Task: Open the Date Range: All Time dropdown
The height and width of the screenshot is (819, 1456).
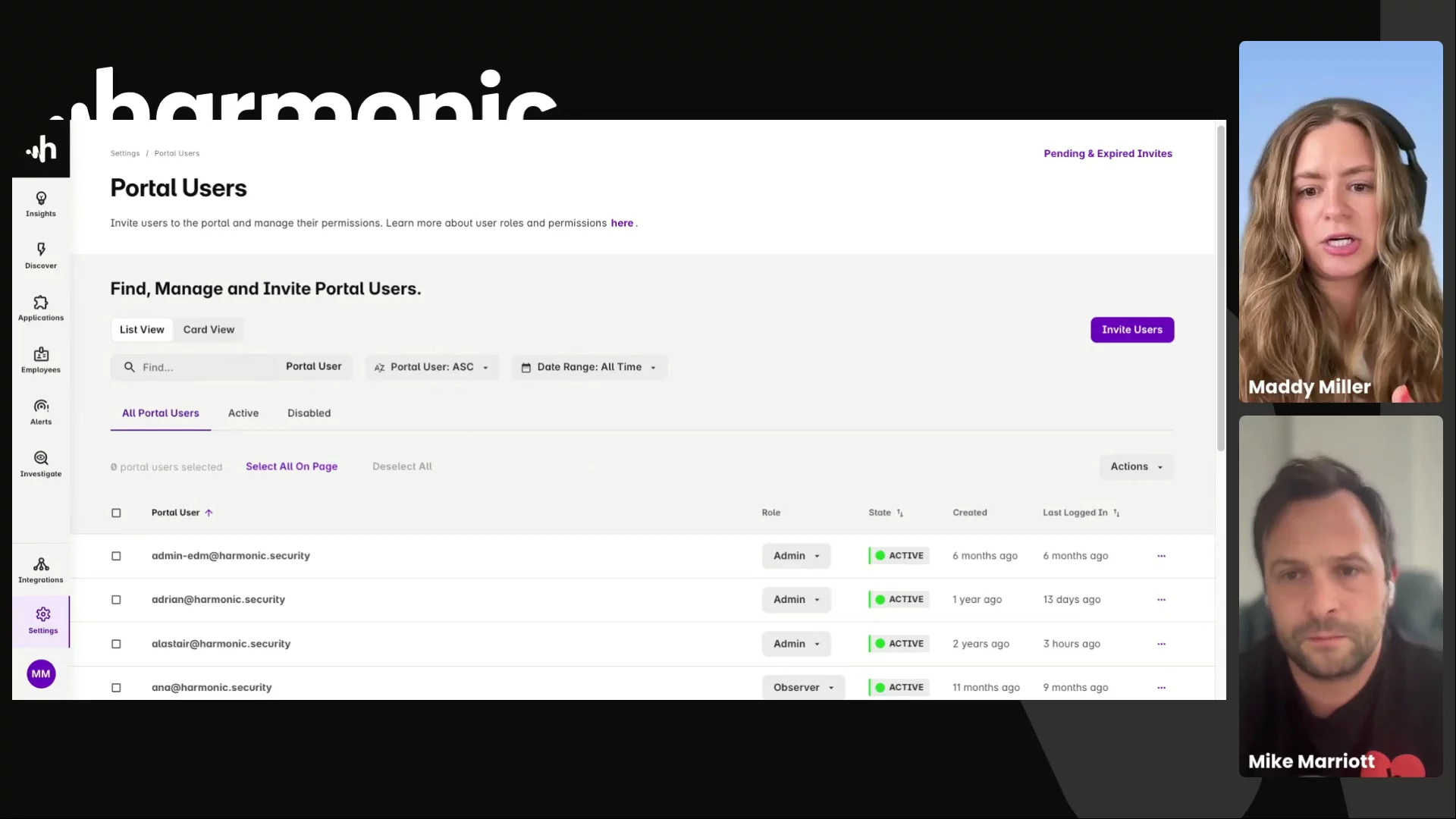Action: click(x=589, y=367)
